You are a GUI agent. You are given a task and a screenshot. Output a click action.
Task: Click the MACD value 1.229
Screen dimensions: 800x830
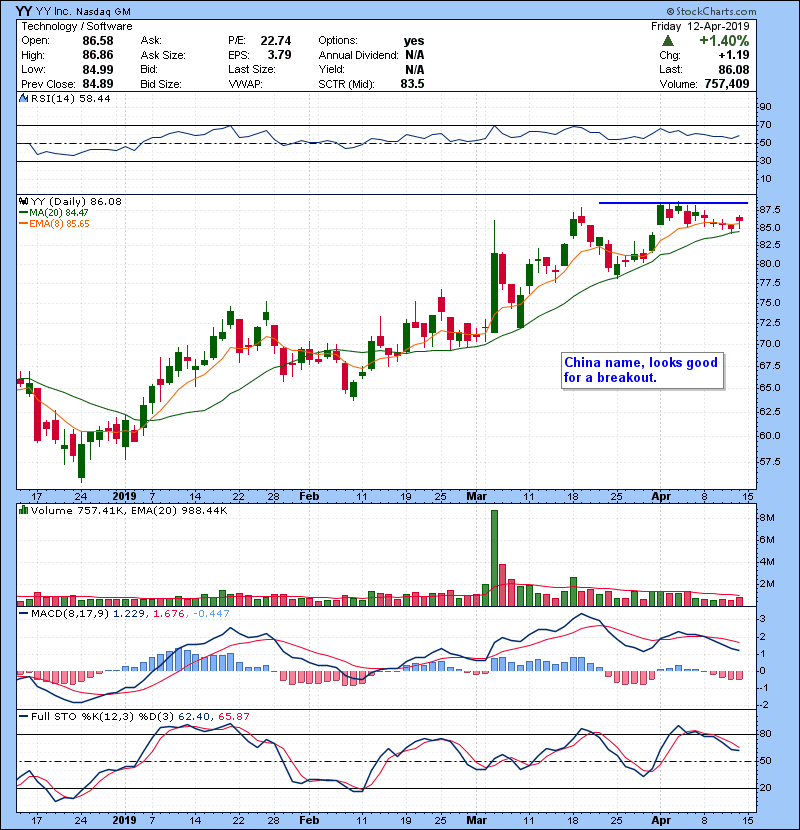[x=129, y=614]
